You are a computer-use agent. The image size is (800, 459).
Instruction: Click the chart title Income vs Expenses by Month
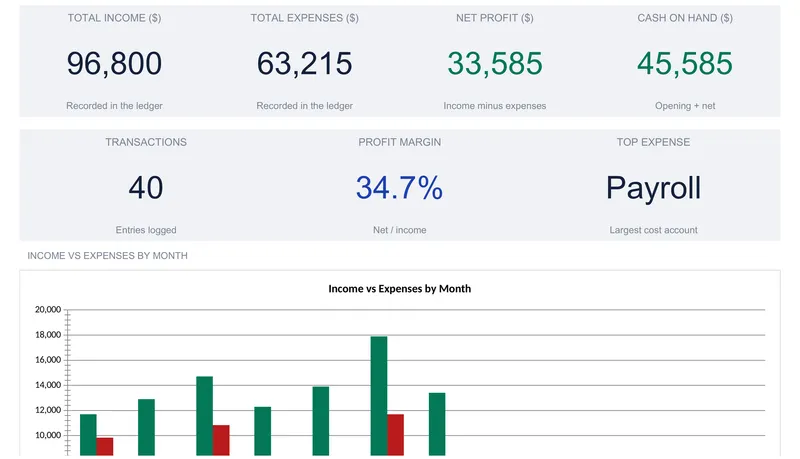(x=399, y=289)
